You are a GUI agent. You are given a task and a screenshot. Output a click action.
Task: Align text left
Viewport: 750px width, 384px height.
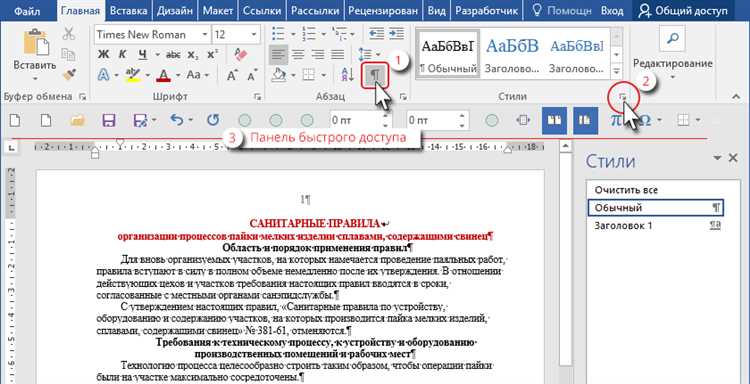(278, 54)
